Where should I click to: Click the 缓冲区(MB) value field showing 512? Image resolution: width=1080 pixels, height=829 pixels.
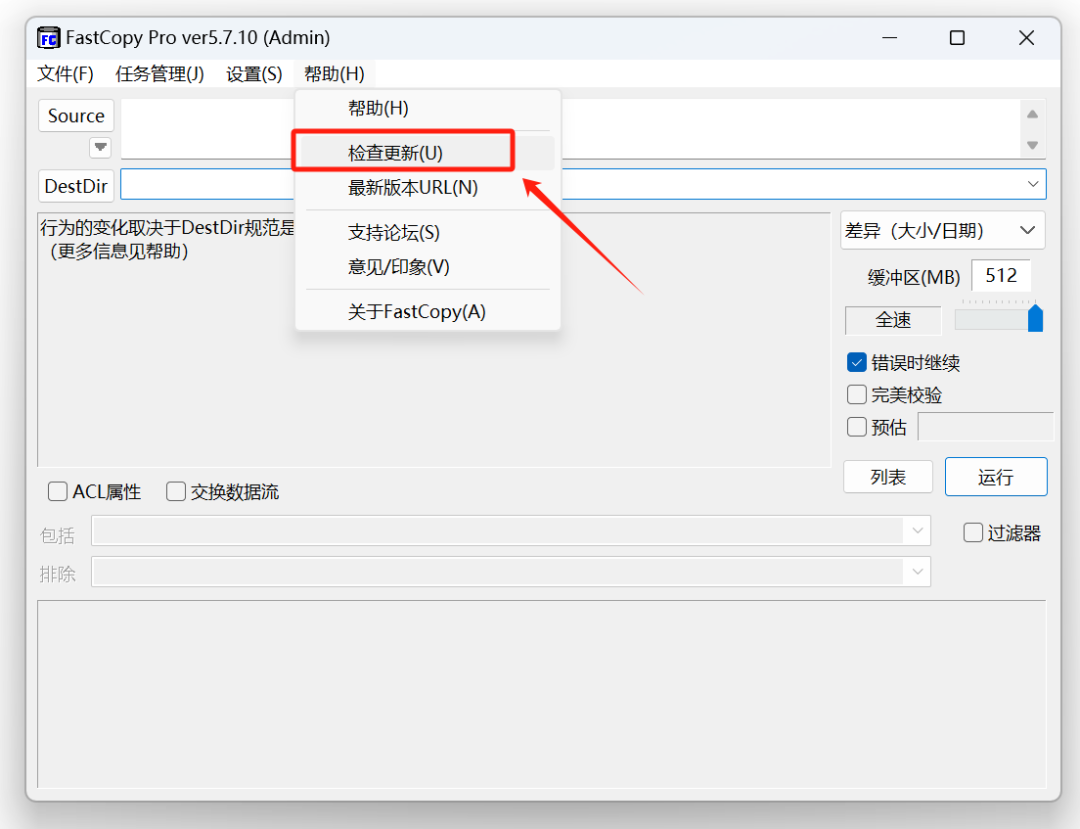coord(1001,276)
